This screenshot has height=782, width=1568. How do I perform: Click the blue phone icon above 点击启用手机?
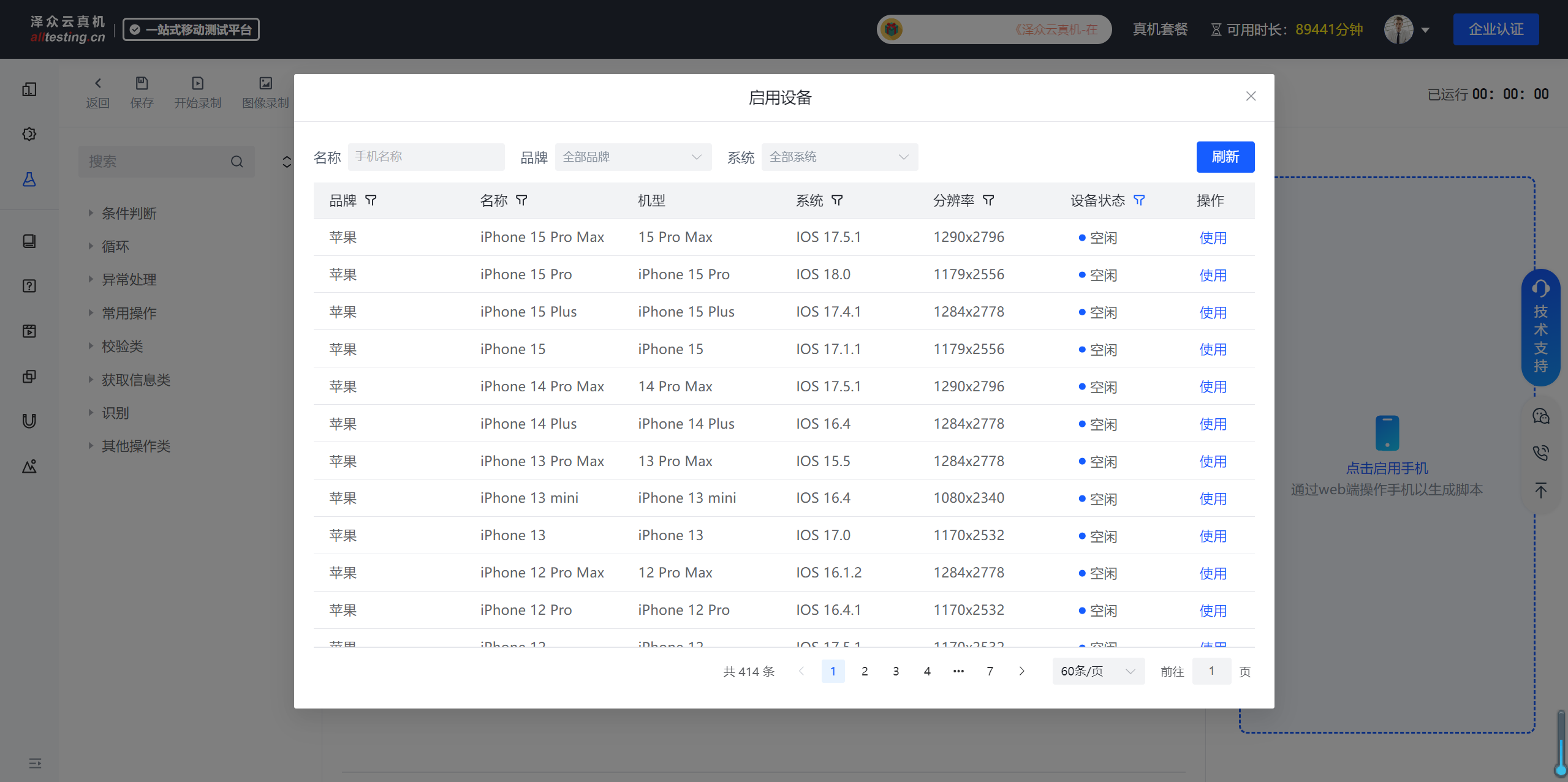point(1387,433)
